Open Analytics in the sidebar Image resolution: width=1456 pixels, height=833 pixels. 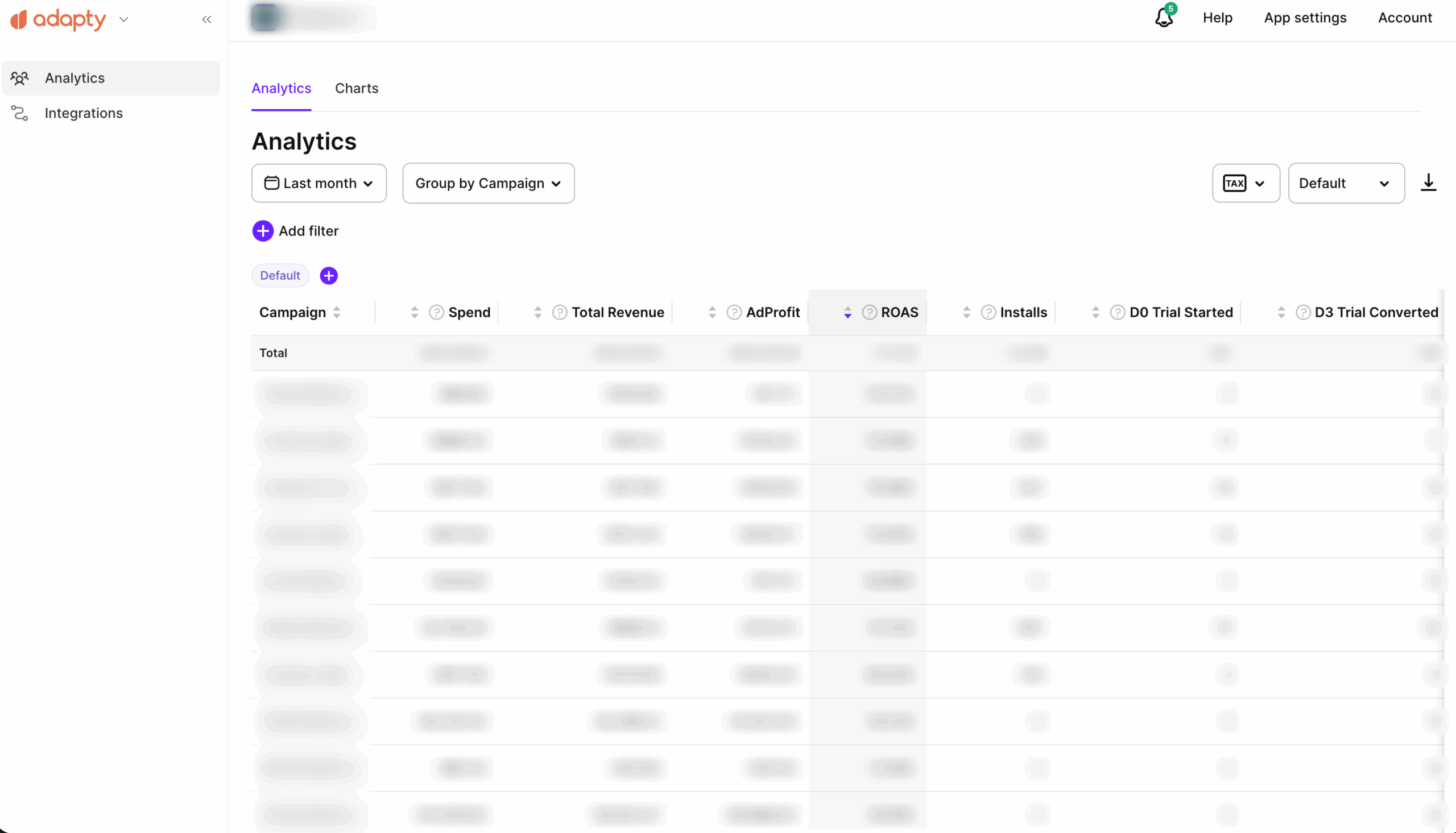pyautogui.click(x=111, y=78)
